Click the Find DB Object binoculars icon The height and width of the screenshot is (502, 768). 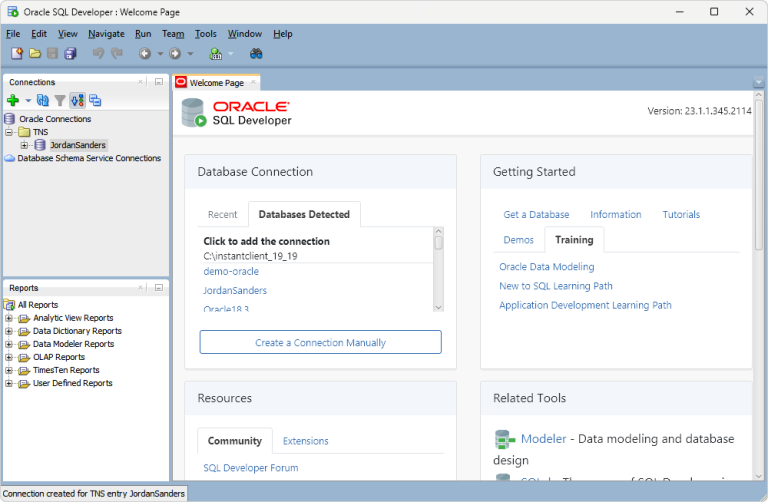pyautogui.click(x=256, y=53)
